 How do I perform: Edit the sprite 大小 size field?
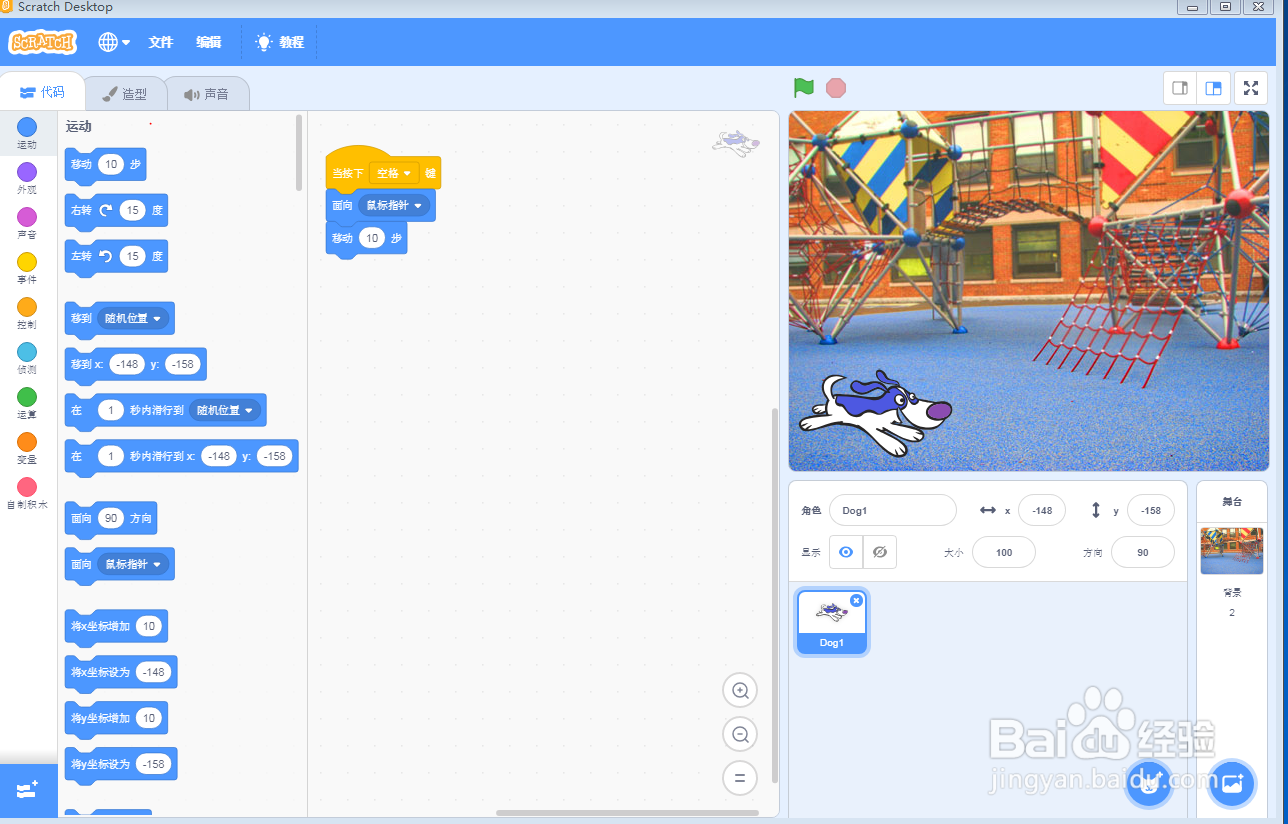pyautogui.click(x=1004, y=552)
